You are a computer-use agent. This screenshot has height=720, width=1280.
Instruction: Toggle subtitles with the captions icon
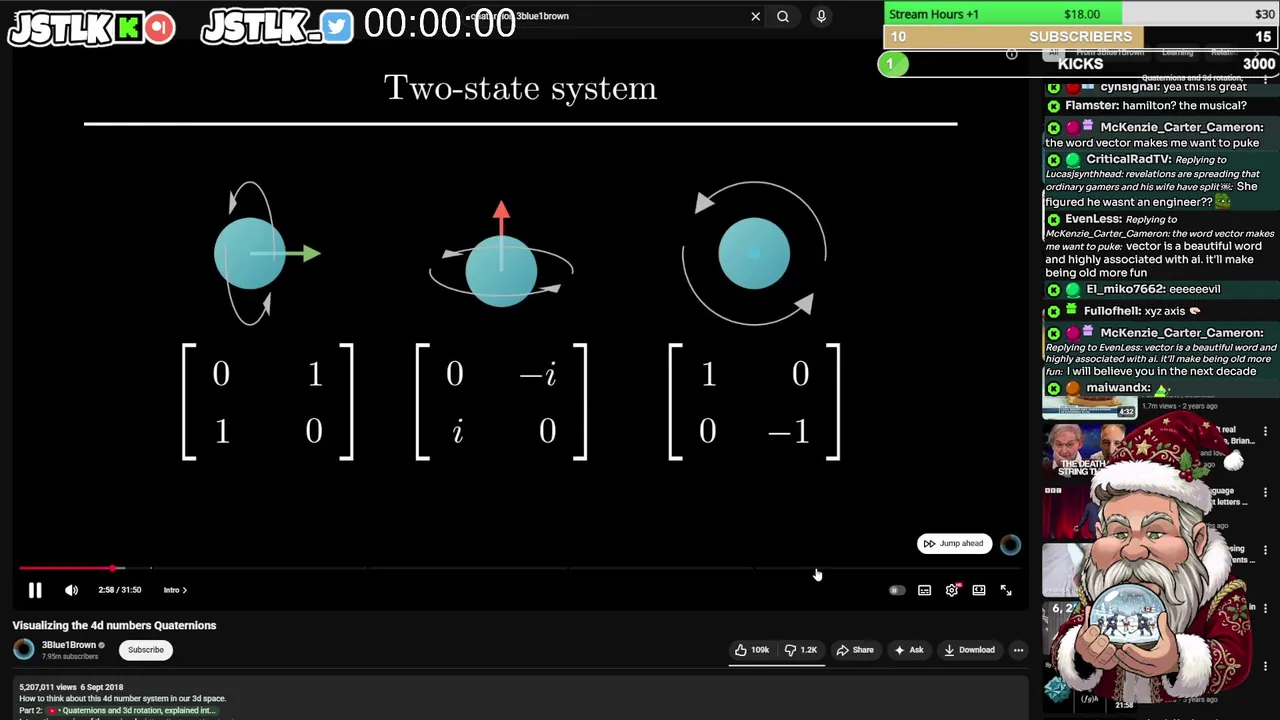pyautogui.click(x=924, y=590)
